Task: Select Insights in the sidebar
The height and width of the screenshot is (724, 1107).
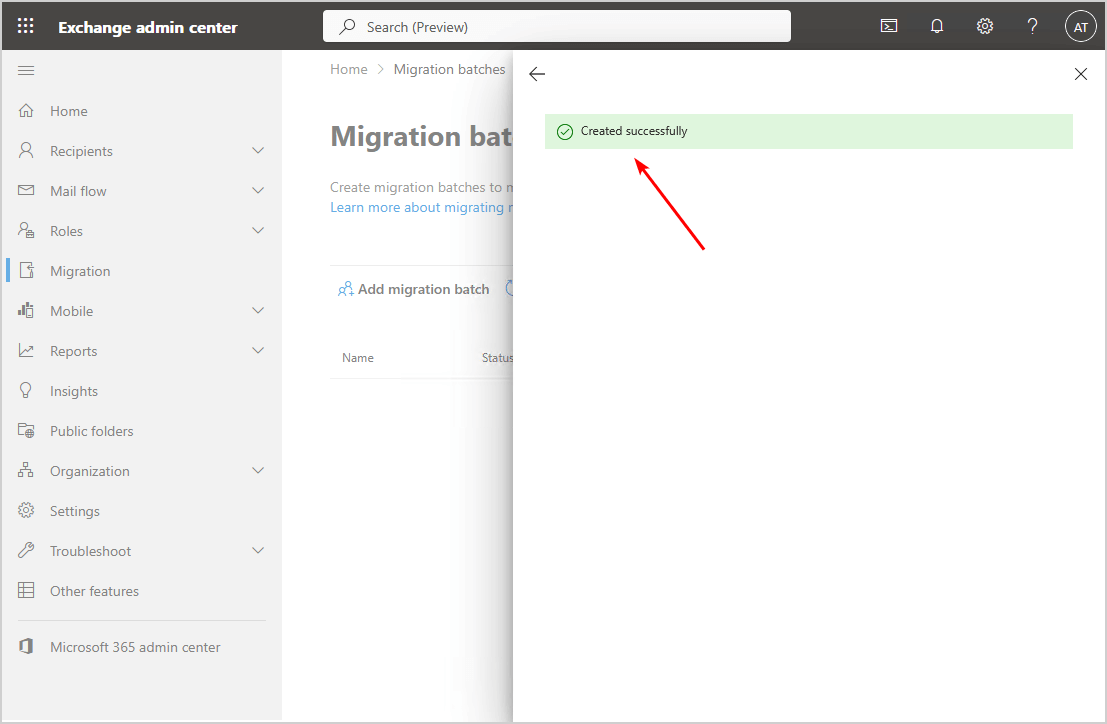Action: 74,391
